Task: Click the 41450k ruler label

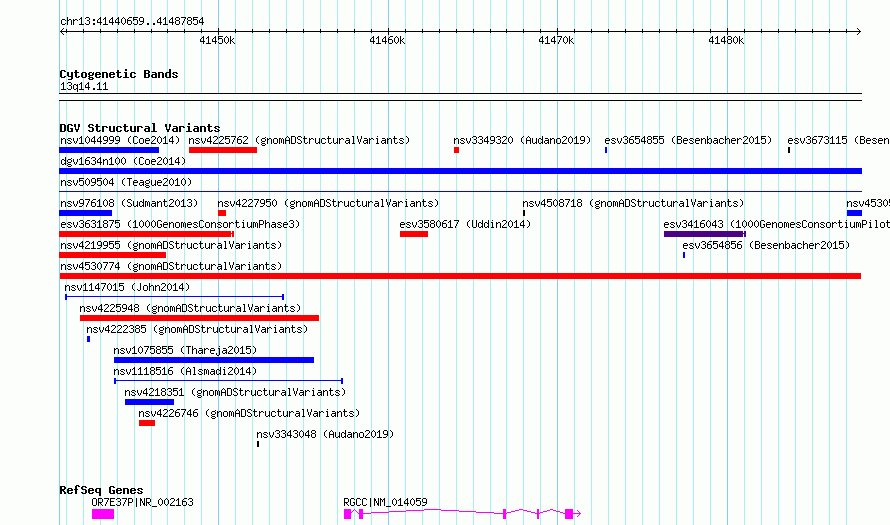Action: 217,40
